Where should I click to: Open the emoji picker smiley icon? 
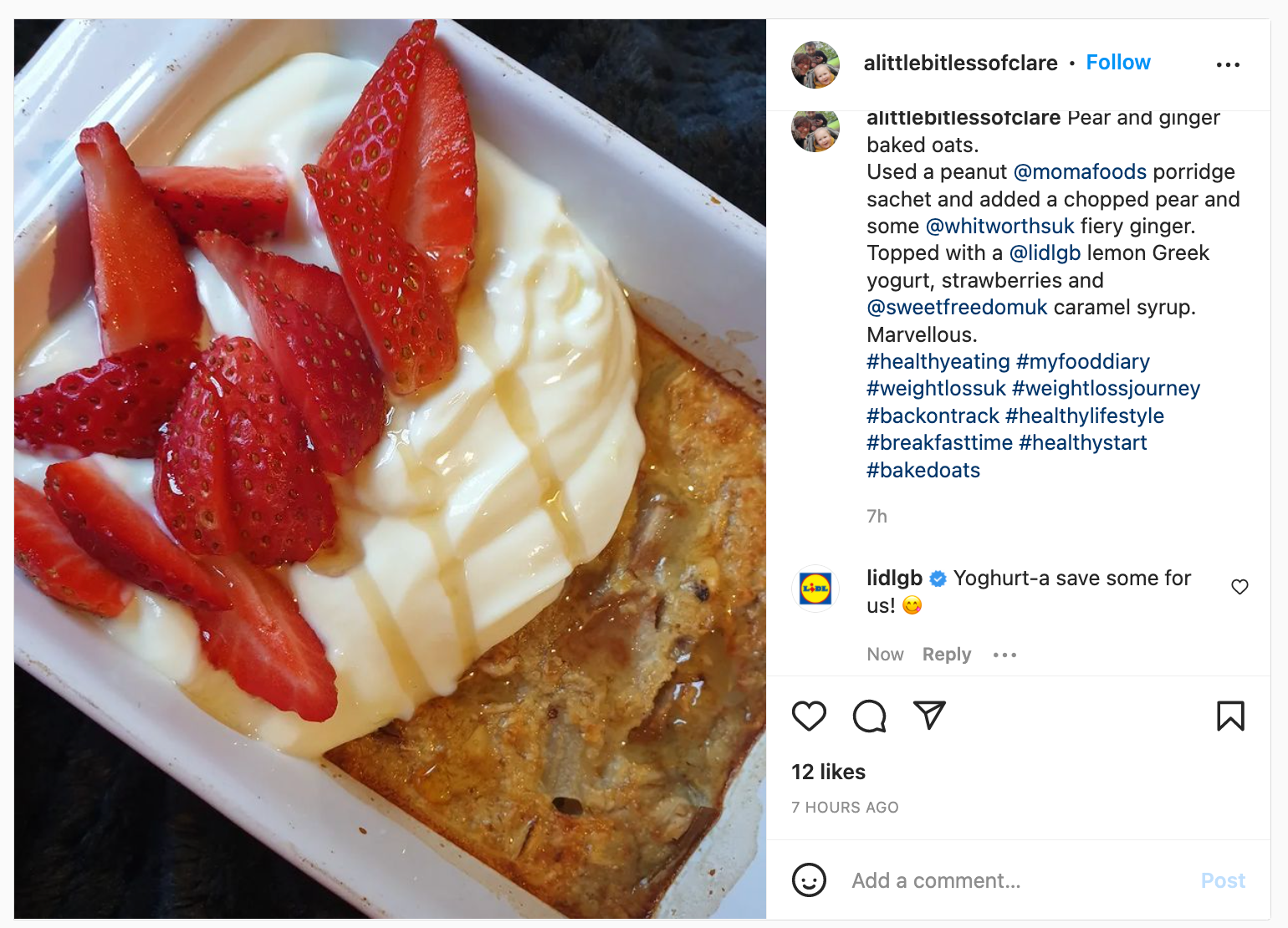809,880
